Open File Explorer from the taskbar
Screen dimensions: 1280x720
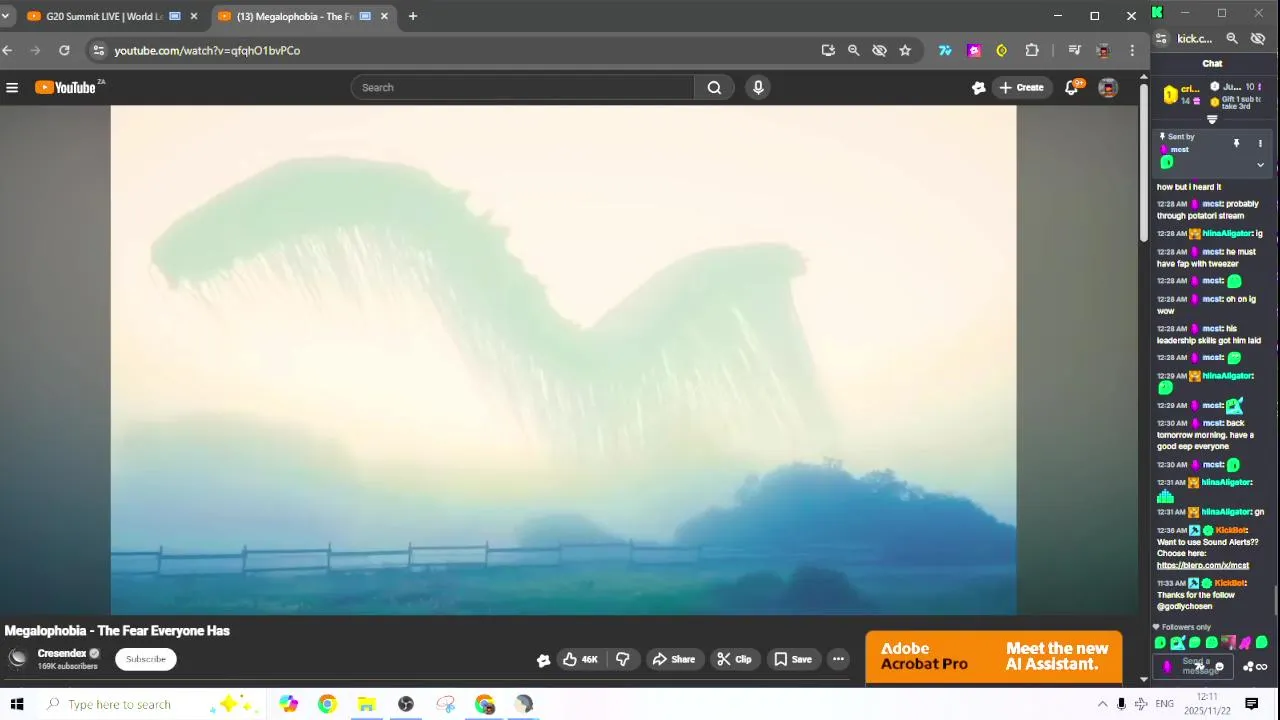[x=366, y=704]
